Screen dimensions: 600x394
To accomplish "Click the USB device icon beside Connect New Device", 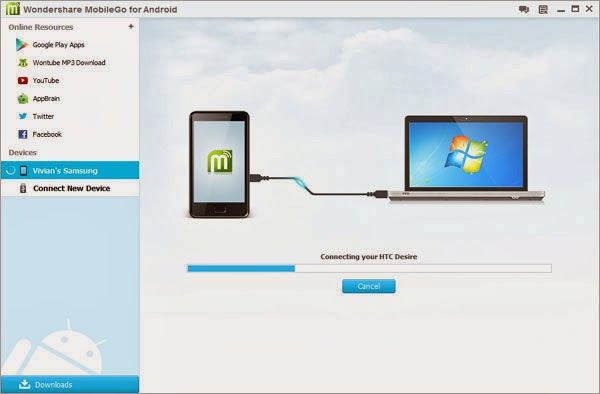I will click(x=23, y=188).
